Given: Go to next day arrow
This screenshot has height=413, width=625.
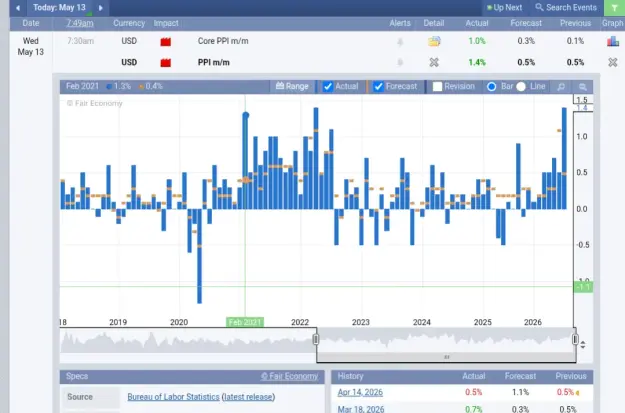Looking at the screenshot, I should click(101, 8).
